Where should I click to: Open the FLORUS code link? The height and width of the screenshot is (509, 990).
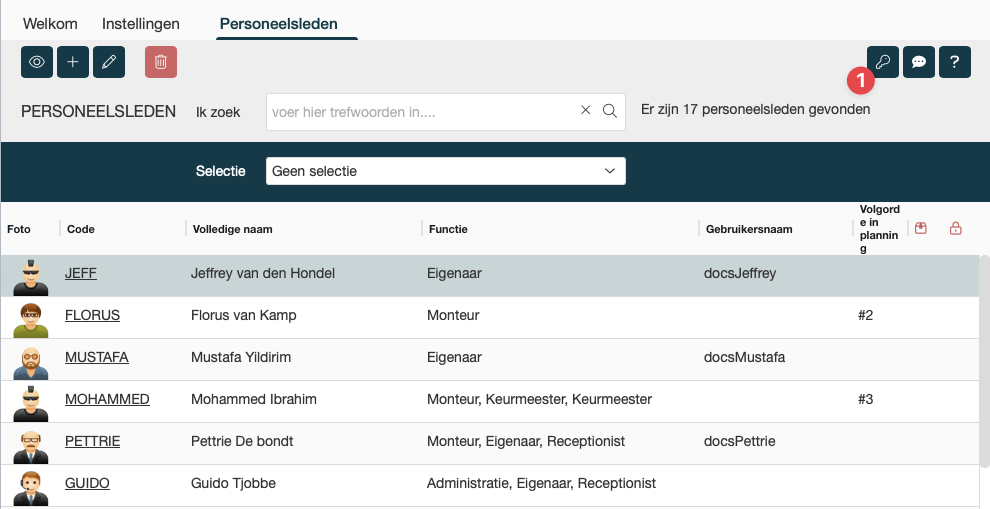click(x=92, y=315)
